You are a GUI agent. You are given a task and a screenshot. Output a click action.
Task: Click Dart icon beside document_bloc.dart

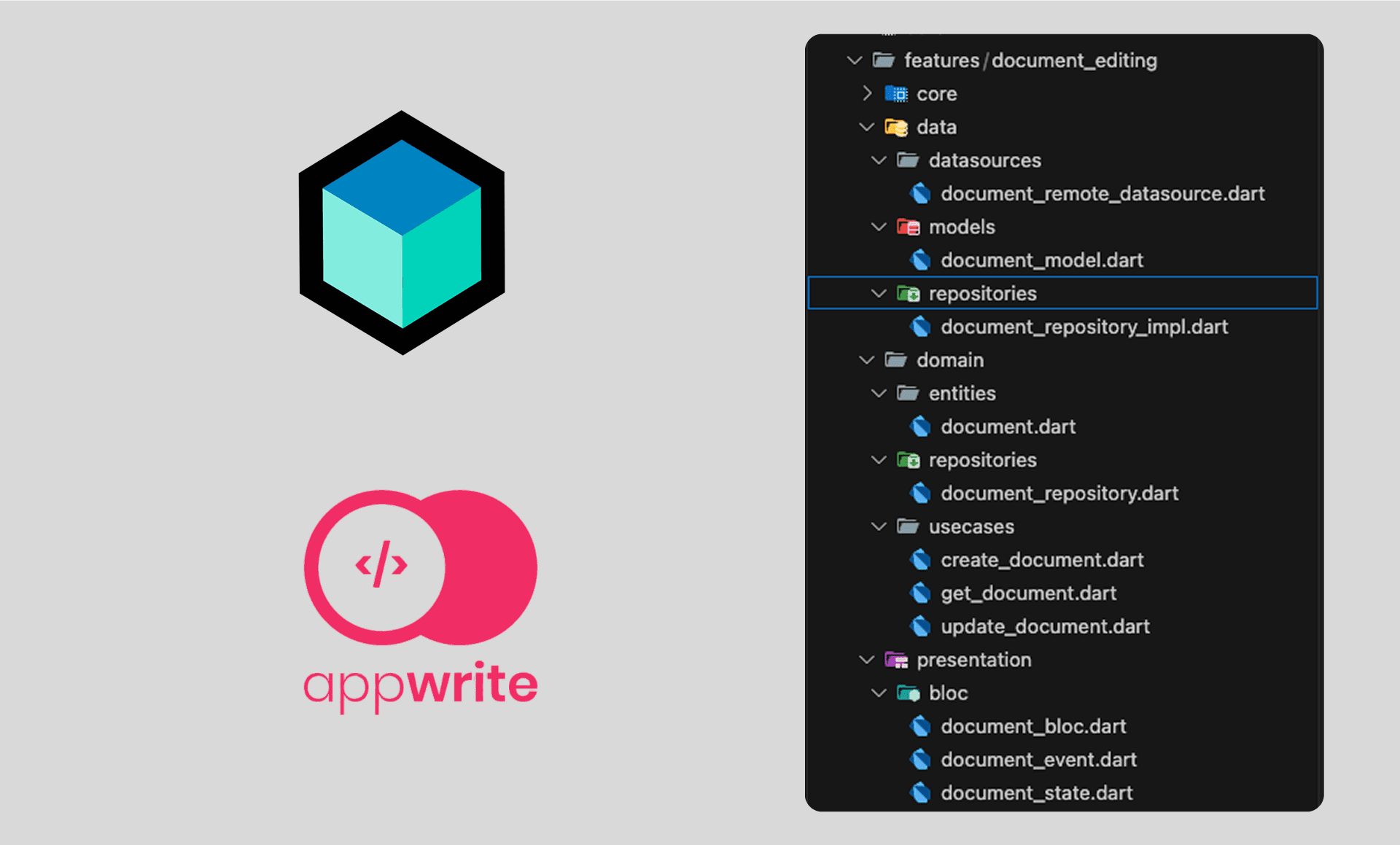pyautogui.click(x=920, y=727)
